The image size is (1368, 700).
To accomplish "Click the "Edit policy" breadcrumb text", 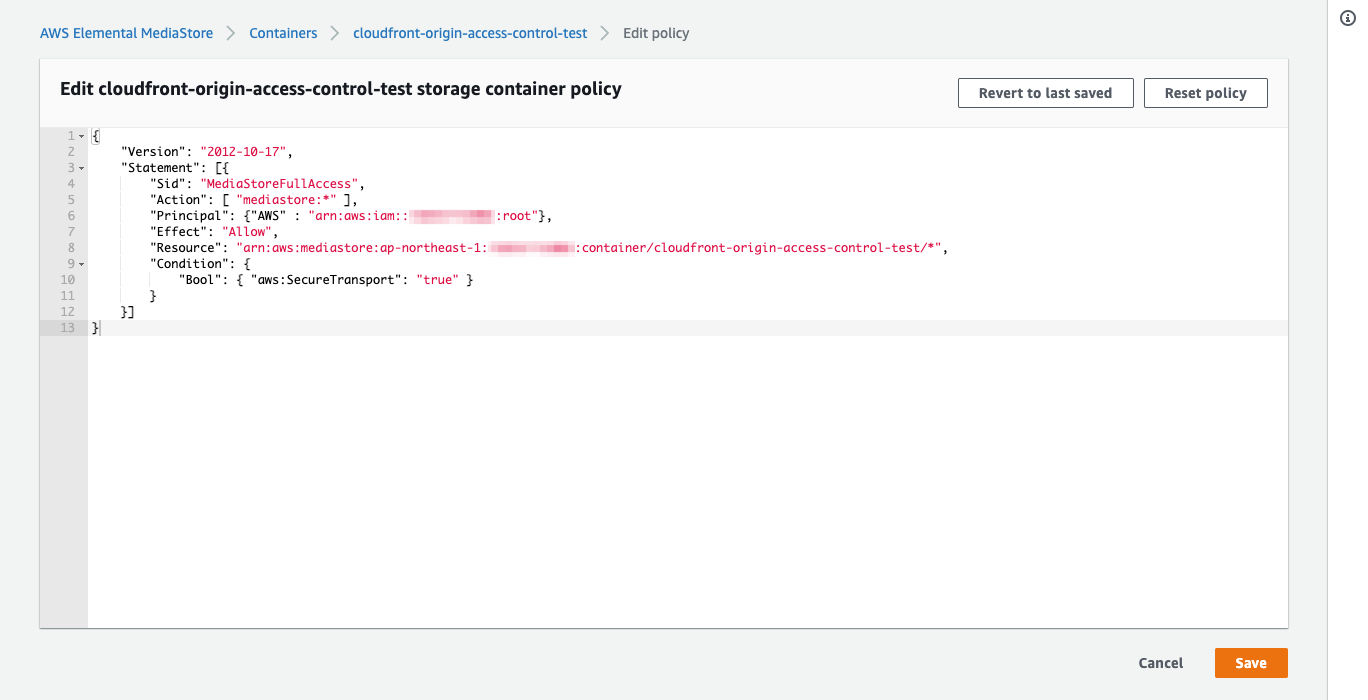I will (656, 33).
